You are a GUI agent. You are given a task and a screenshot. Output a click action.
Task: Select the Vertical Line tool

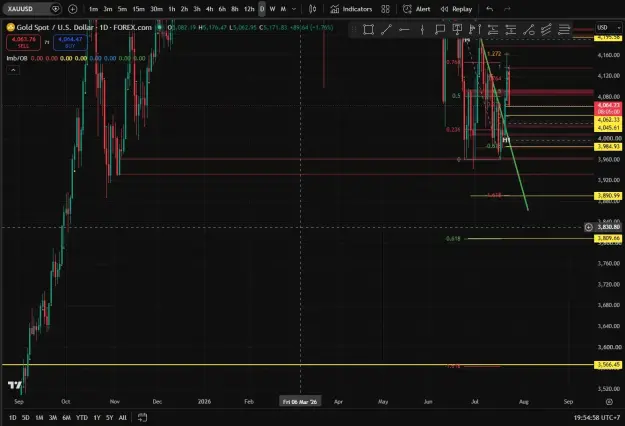pos(422,29)
